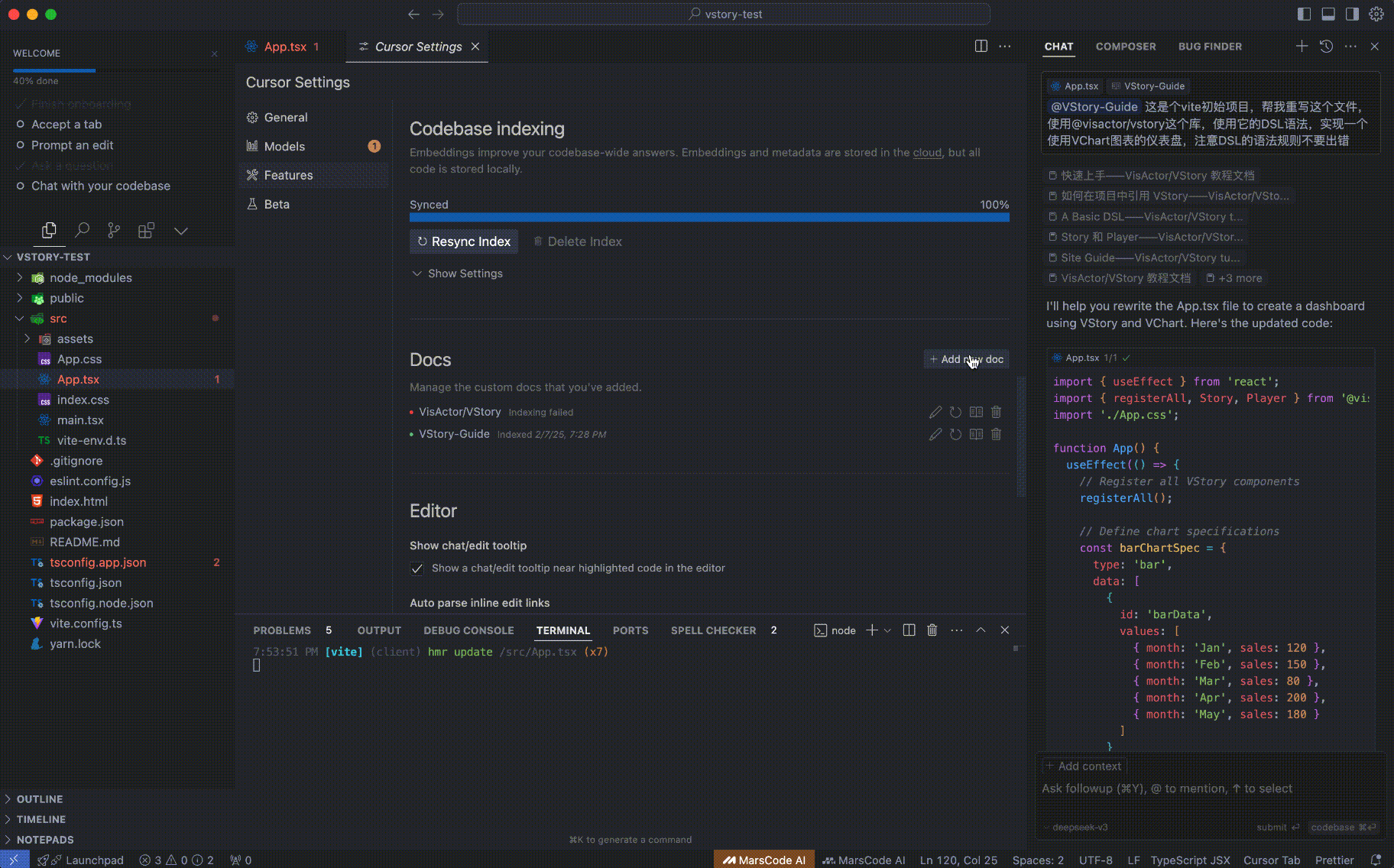Add a new terminal with plus icon
This screenshot has width=1394, height=868.
tap(871, 630)
